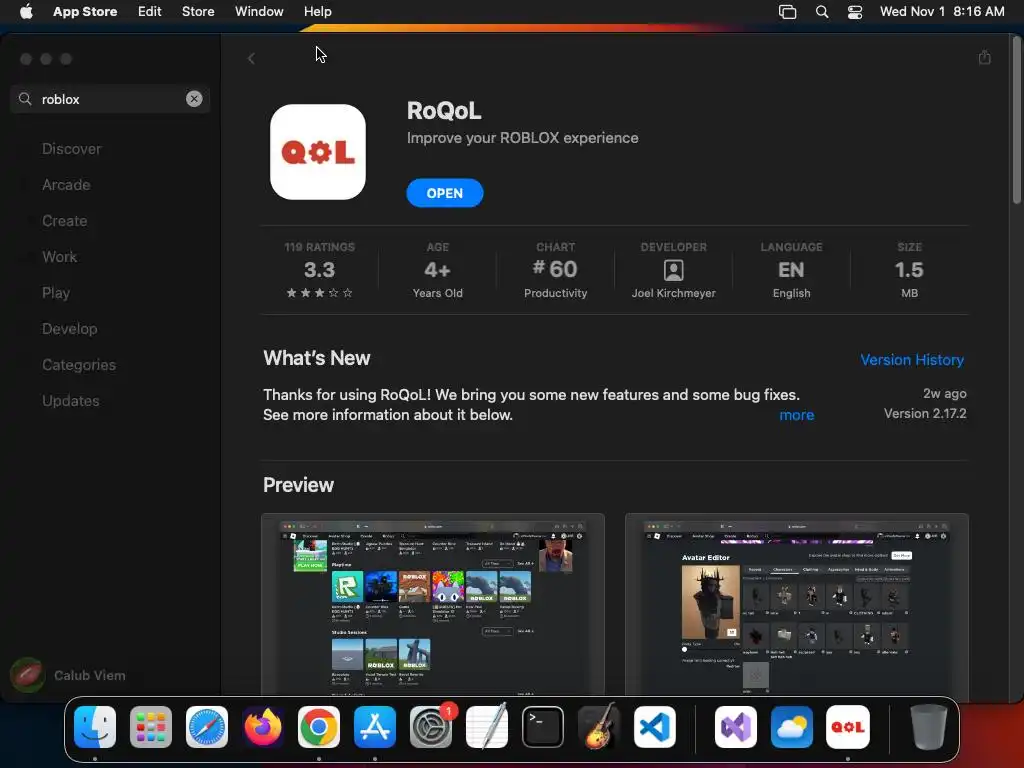Open Version History link
The height and width of the screenshot is (768, 1024).
(912, 360)
